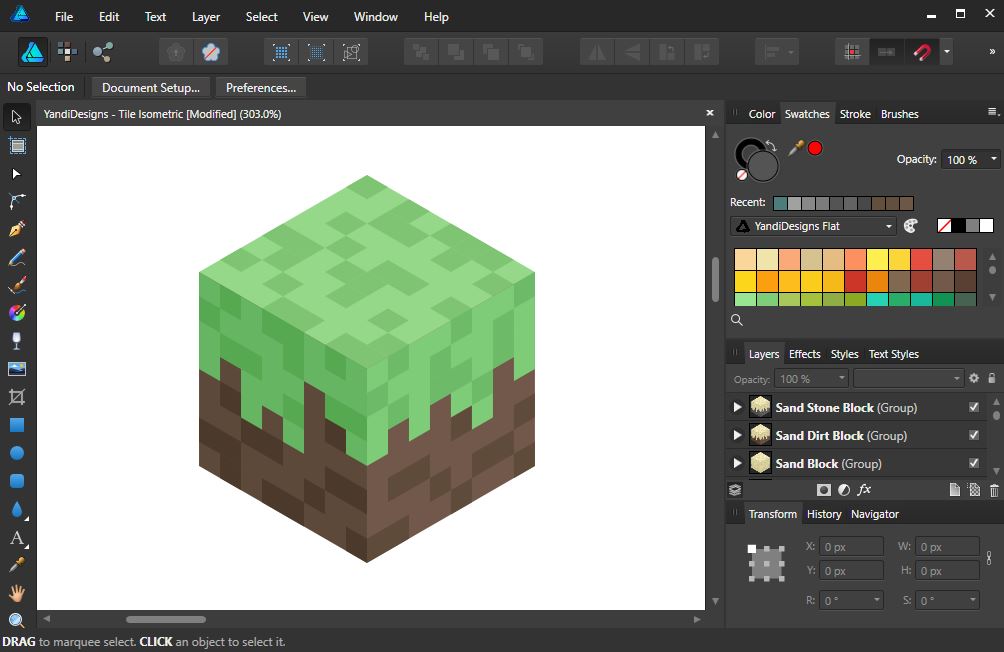Toggle the width-height aspect ratio link

pyautogui.click(x=989, y=558)
